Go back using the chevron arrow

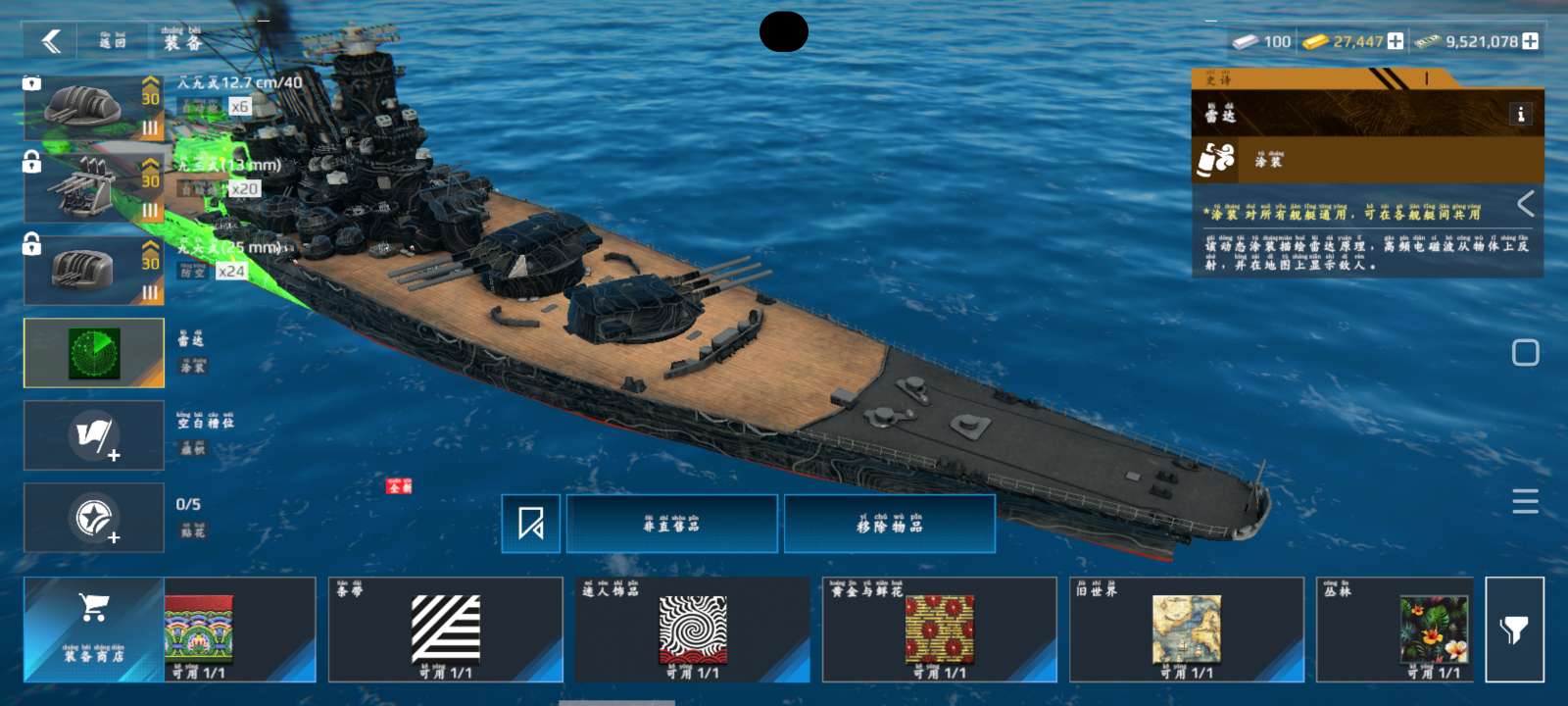51,41
